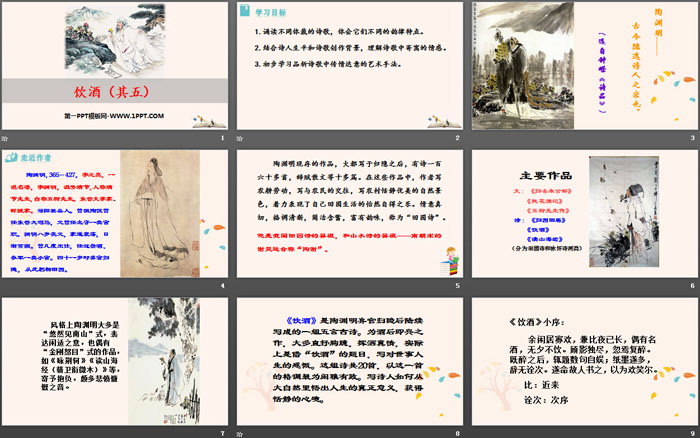The width and height of the screenshot is (700, 438).
Task: Click slide number 5 label
Action: pos(457,286)
